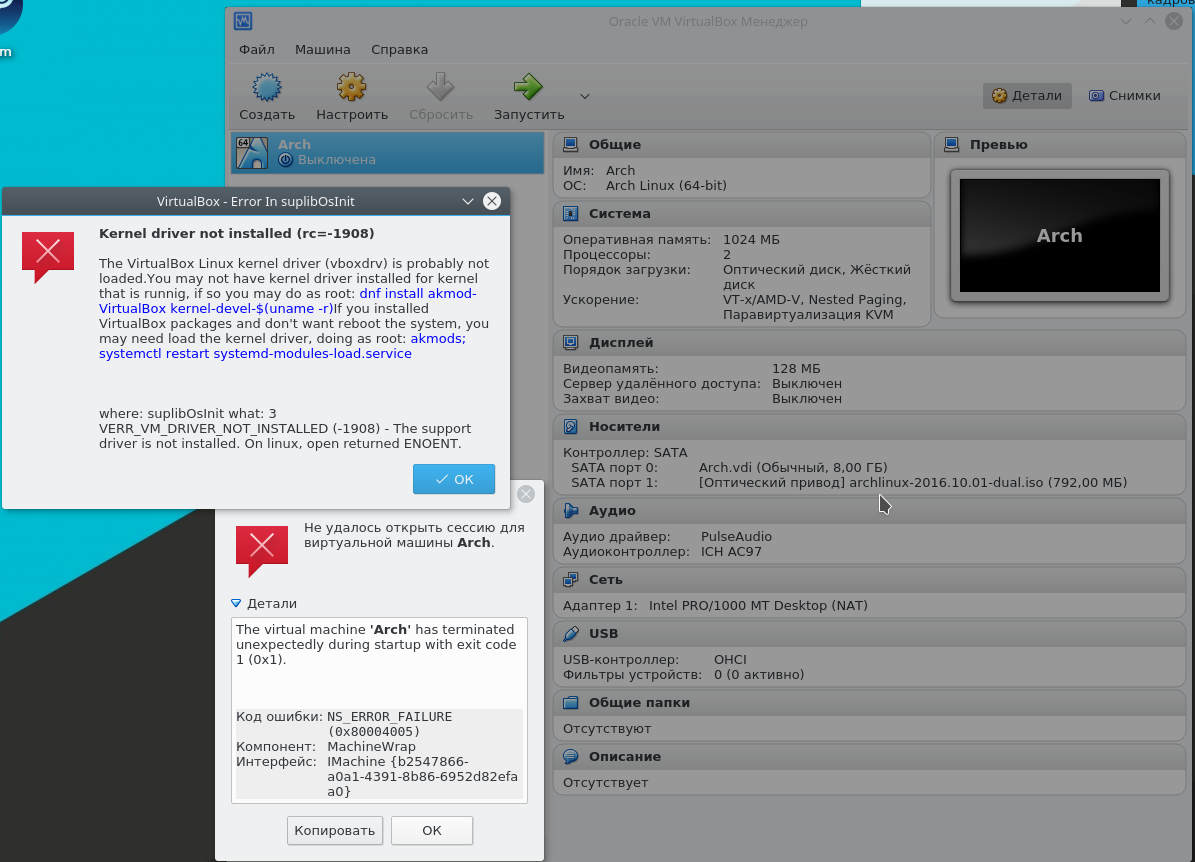The width and height of the screenshot is (1195, 862).
Task: Click the Дисплей section header
Action: 870,342
